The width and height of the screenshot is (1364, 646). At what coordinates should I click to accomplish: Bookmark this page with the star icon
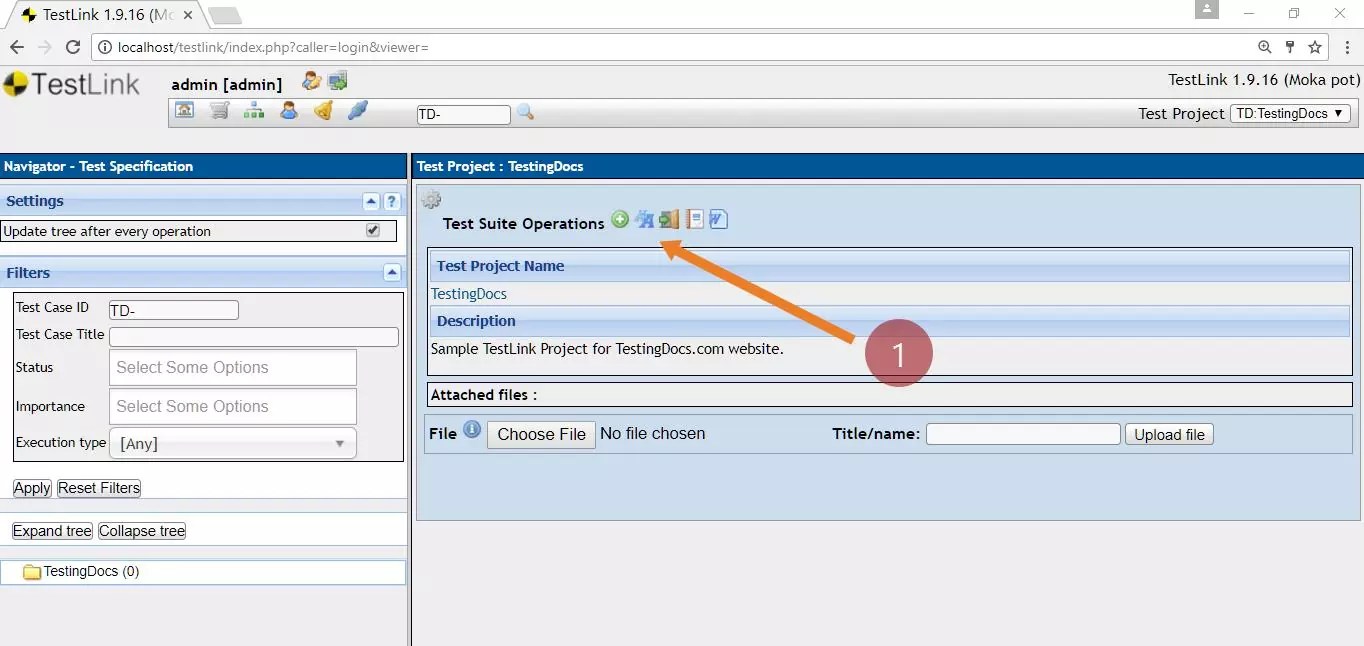click(x=1315, y=47)
